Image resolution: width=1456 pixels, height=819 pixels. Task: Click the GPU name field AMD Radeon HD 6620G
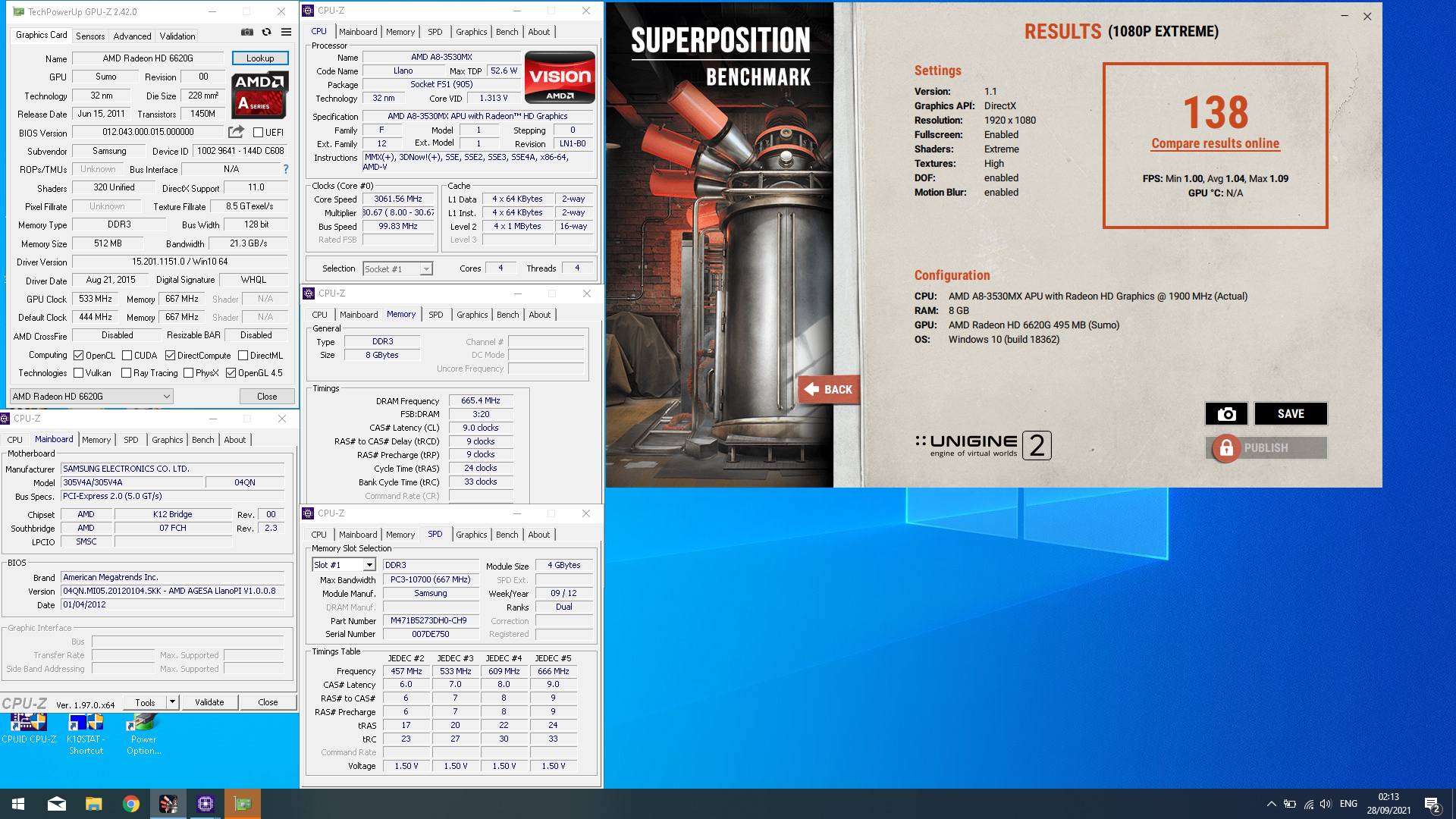click(x=148, y=58)
